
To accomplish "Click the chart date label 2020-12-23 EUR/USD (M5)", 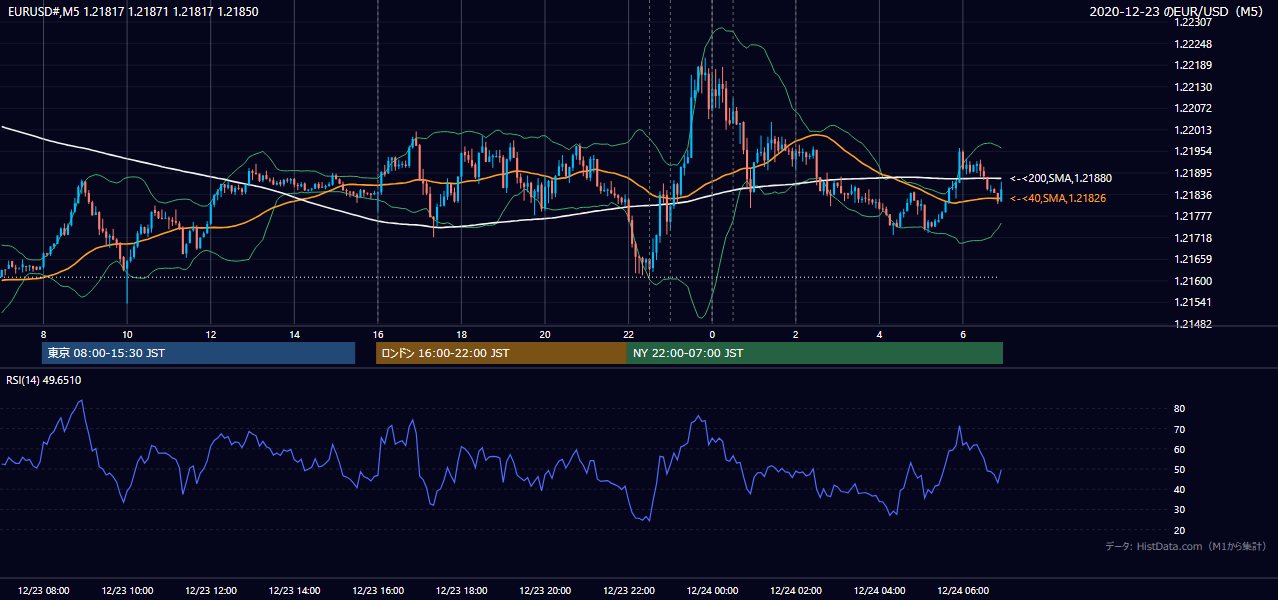I will pos(1177,11).
